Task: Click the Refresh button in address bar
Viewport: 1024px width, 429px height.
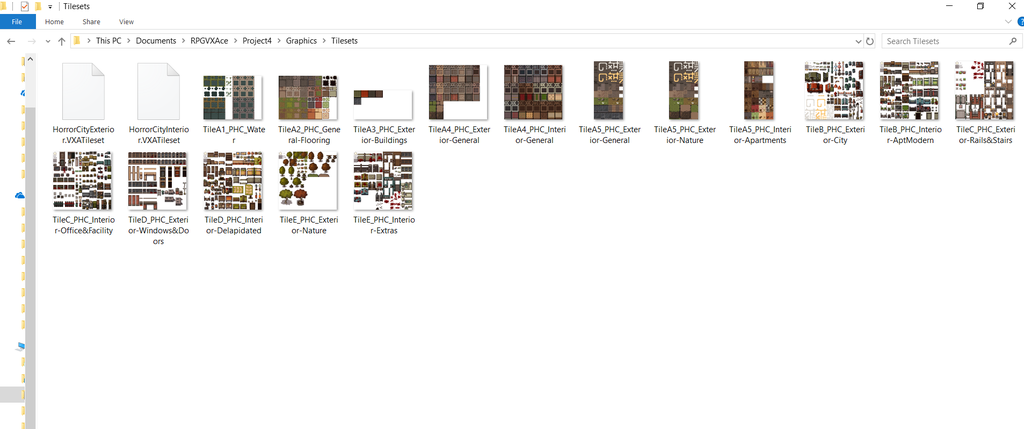Action: coord(870,41)
